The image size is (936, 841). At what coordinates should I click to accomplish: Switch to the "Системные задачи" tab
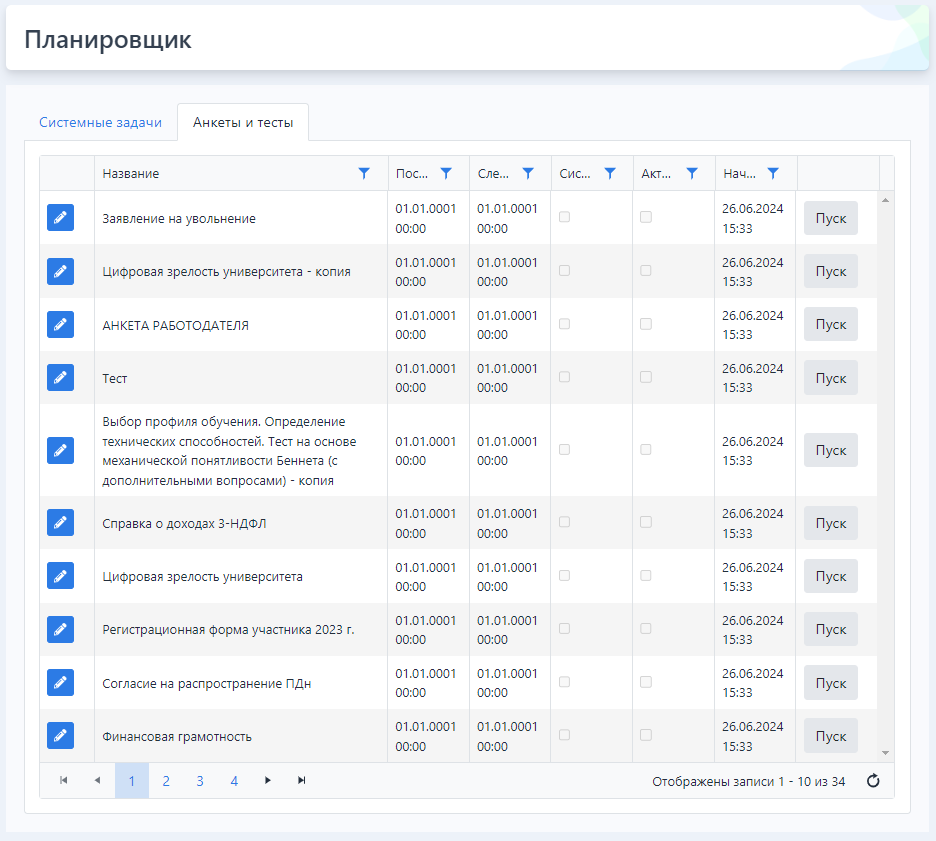100,122
